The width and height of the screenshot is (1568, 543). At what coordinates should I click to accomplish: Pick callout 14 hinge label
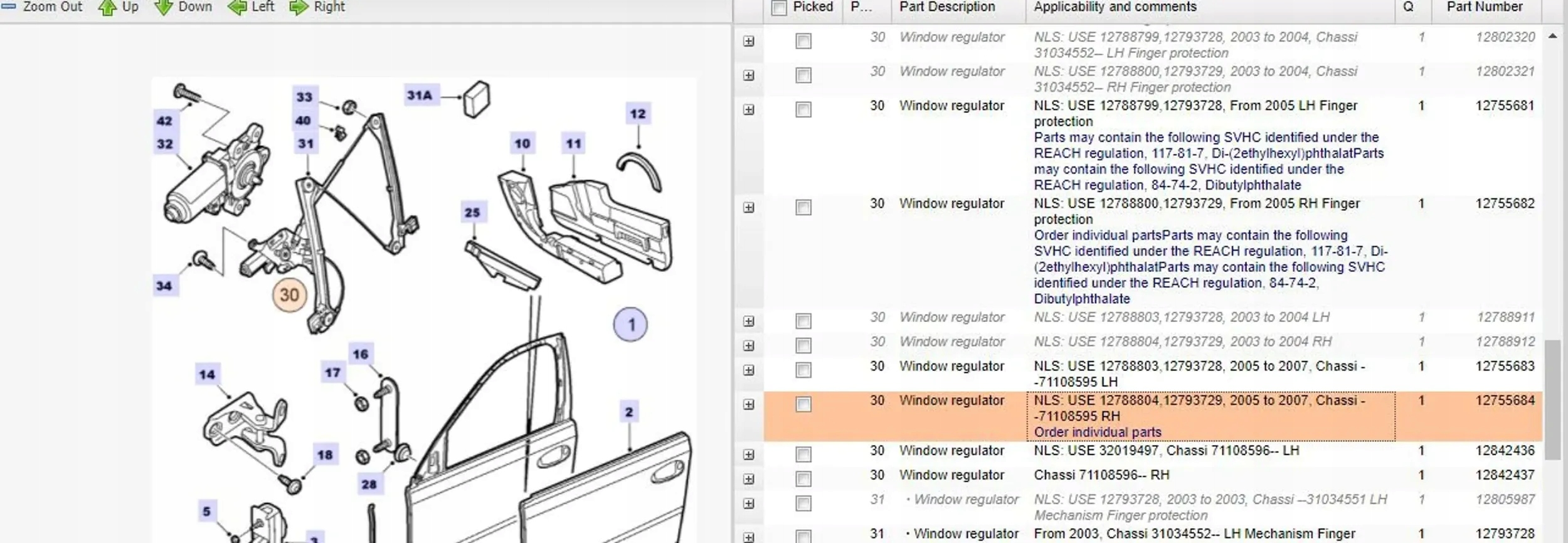point(207,375)
